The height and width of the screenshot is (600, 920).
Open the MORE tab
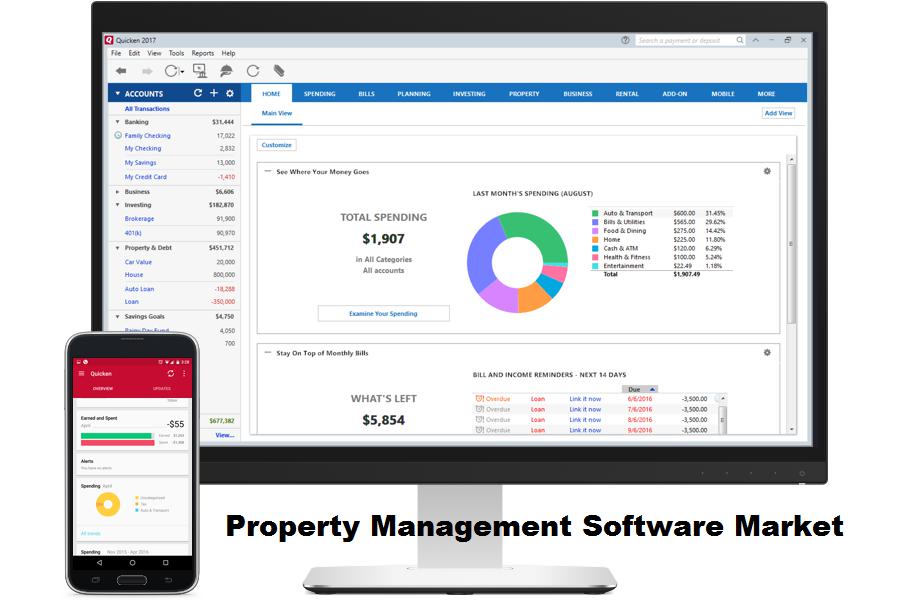(766, 94)
